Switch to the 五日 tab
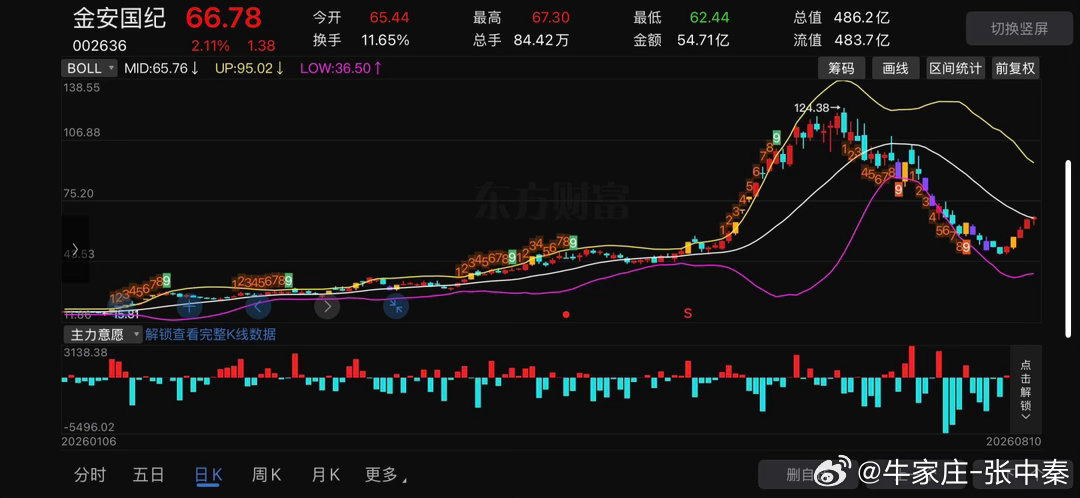This screenshot has width=1080, height=498. [x=149, y=475]
